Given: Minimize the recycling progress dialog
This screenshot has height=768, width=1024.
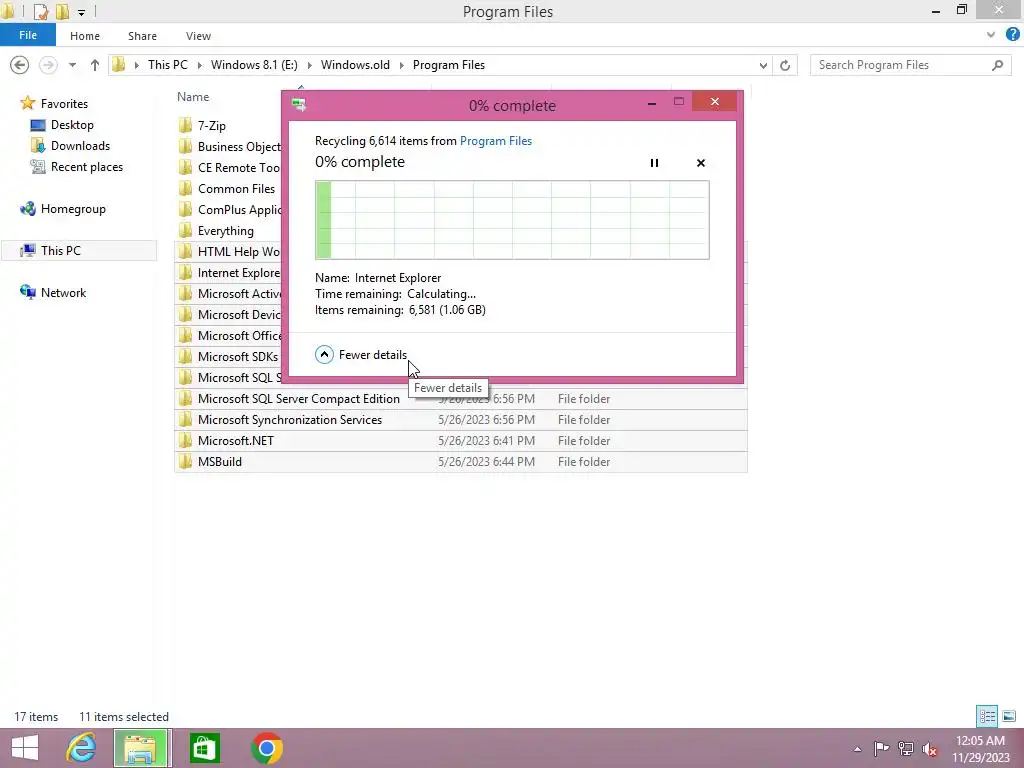Looking at the screenshot, I should (652, 103).
